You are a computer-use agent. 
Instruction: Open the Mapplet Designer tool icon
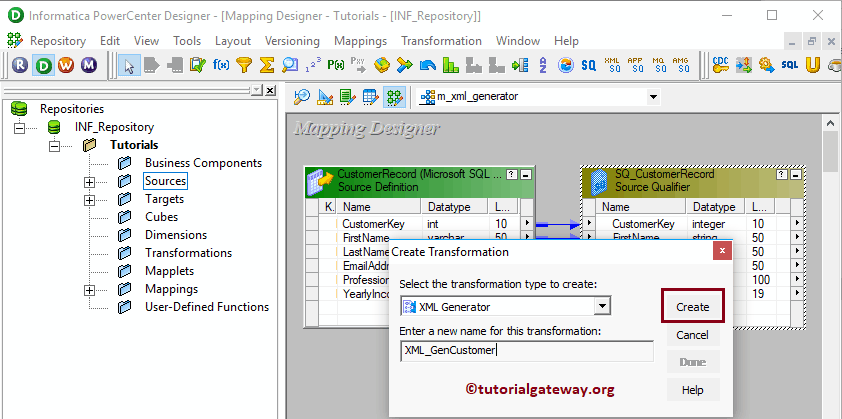point(371,97)
